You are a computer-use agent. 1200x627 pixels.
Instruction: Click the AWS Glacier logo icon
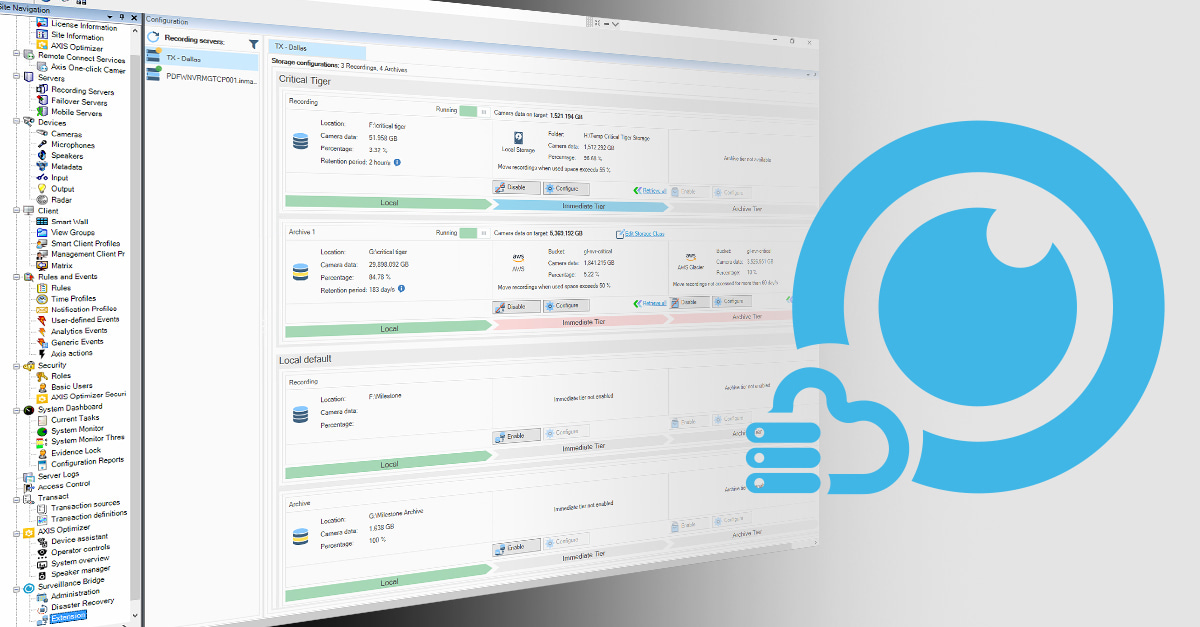(x=691, y=257)
